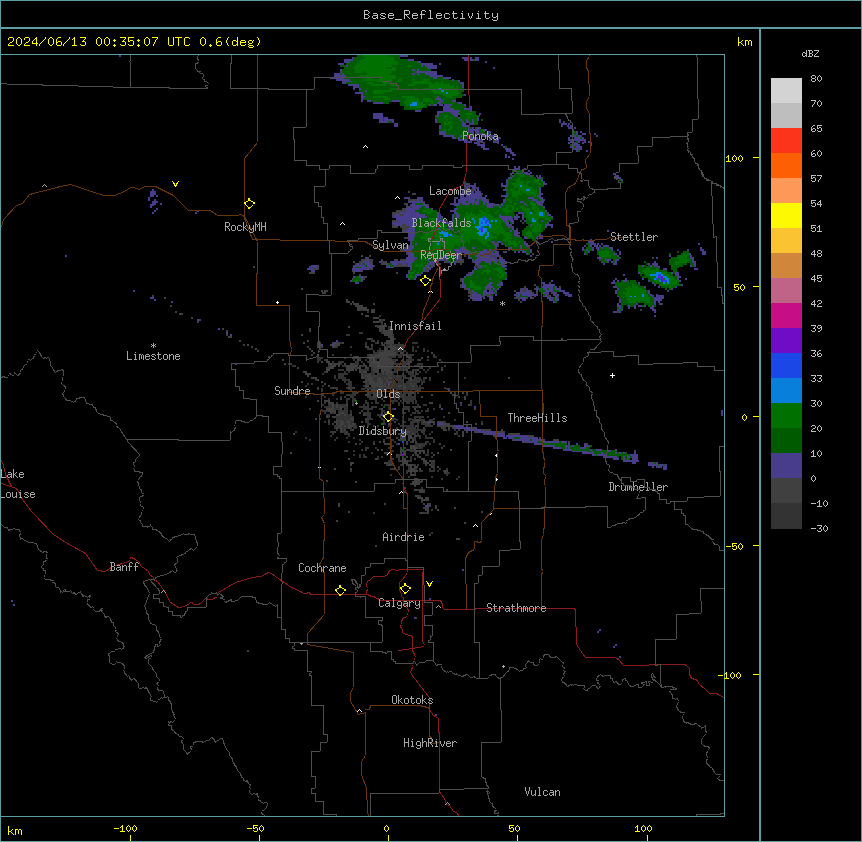Click the Blackfalds city label

441,223
